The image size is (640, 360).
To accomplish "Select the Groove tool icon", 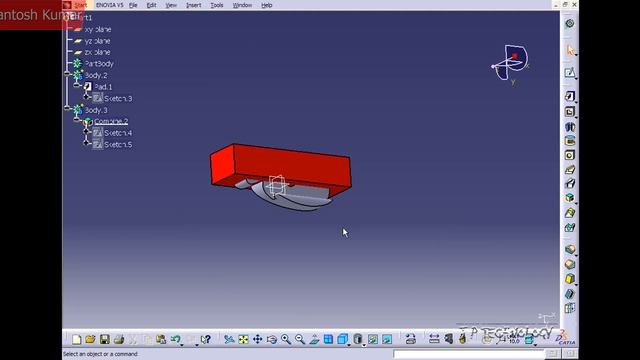I will click(570, 141).
